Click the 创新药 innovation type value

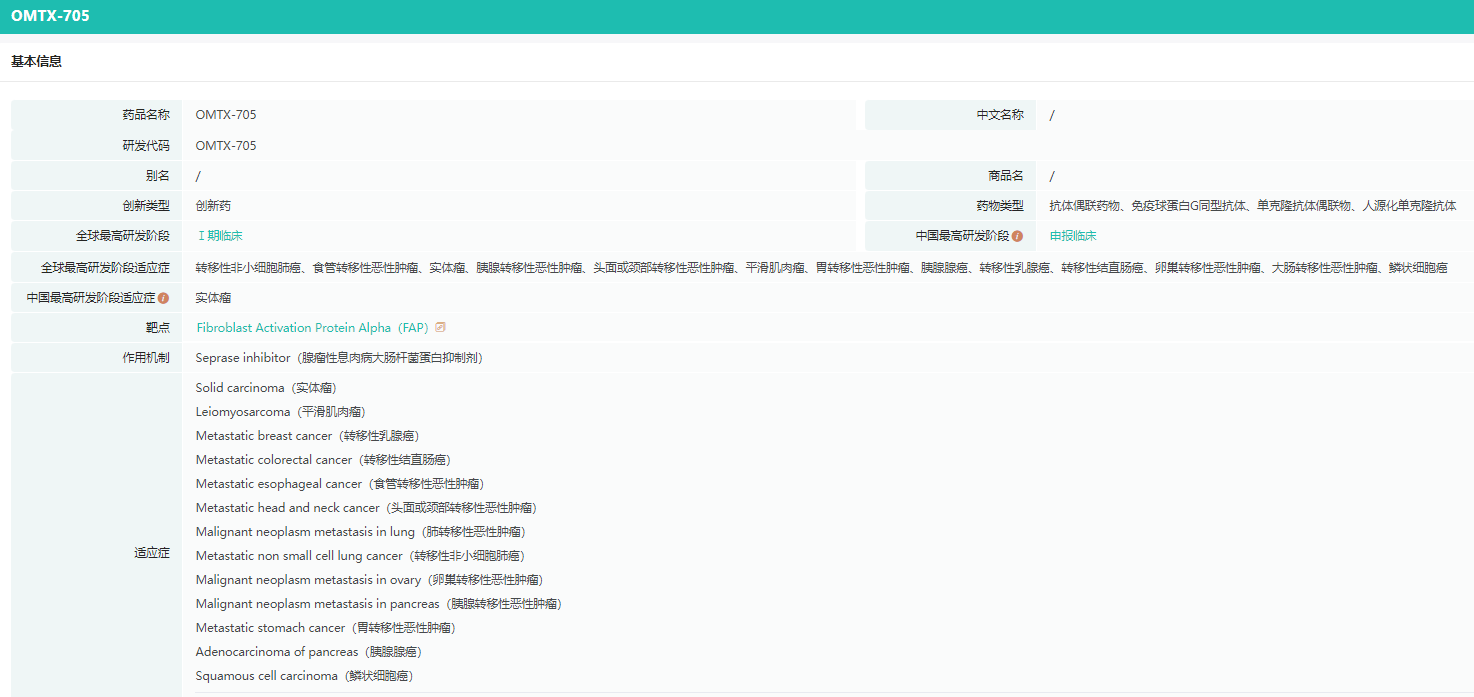tap(213, 206)
